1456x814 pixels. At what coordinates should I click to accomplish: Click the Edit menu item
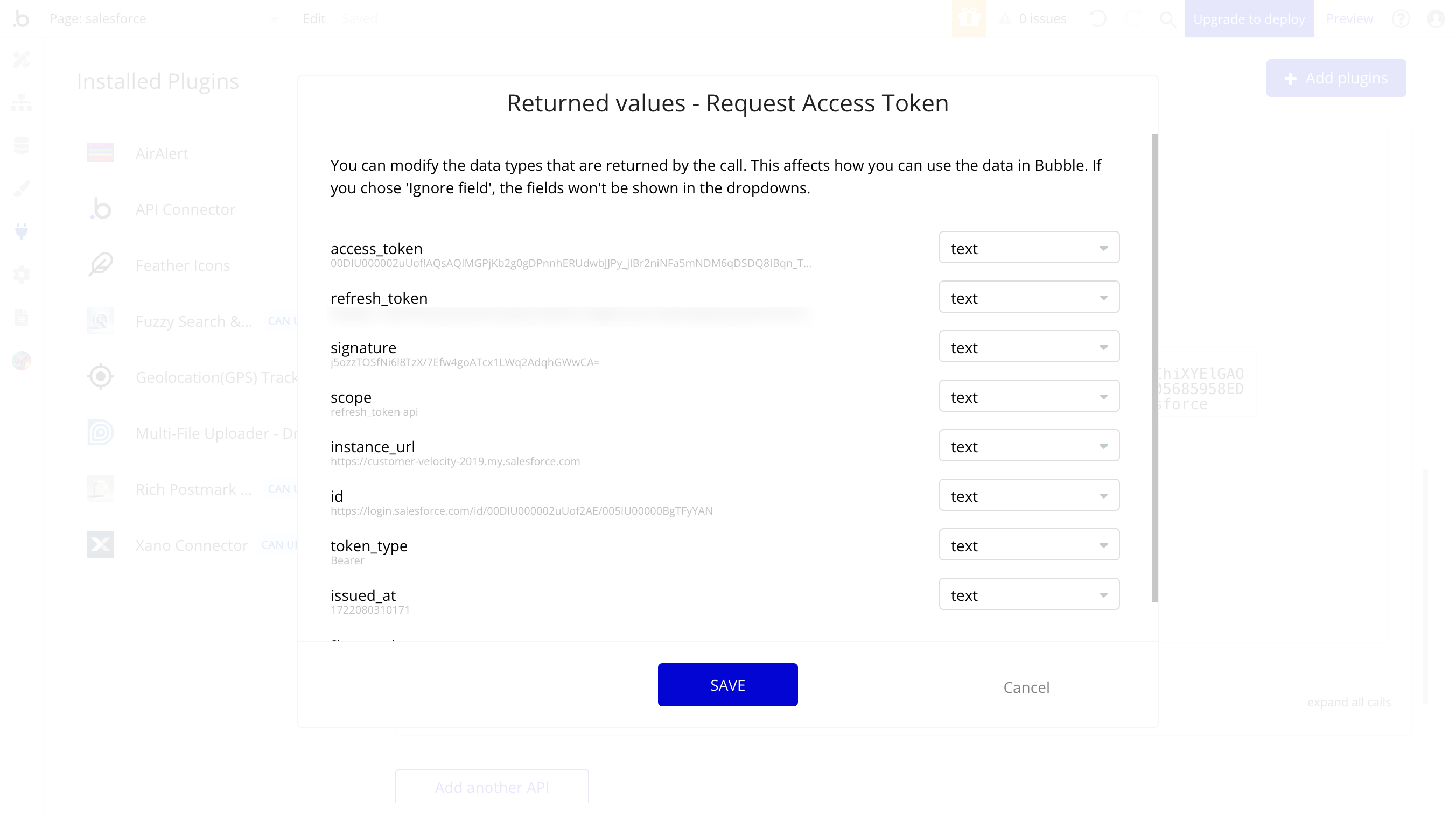pos(314,18)
